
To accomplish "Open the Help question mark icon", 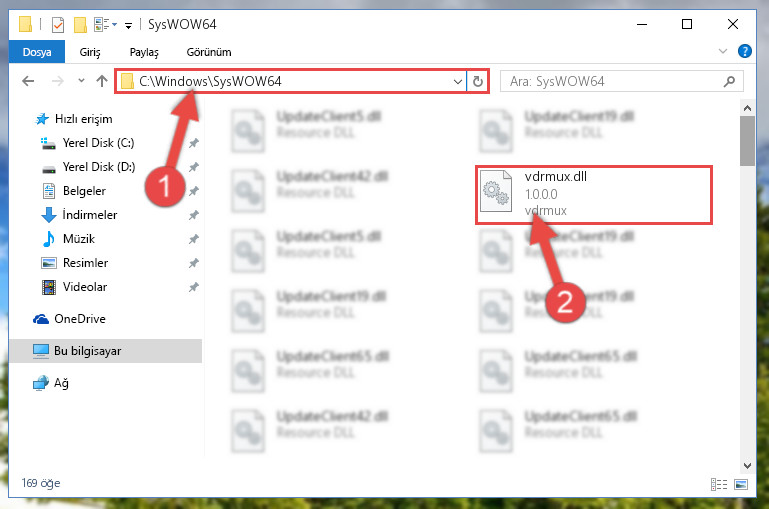I will pos(744,51).
